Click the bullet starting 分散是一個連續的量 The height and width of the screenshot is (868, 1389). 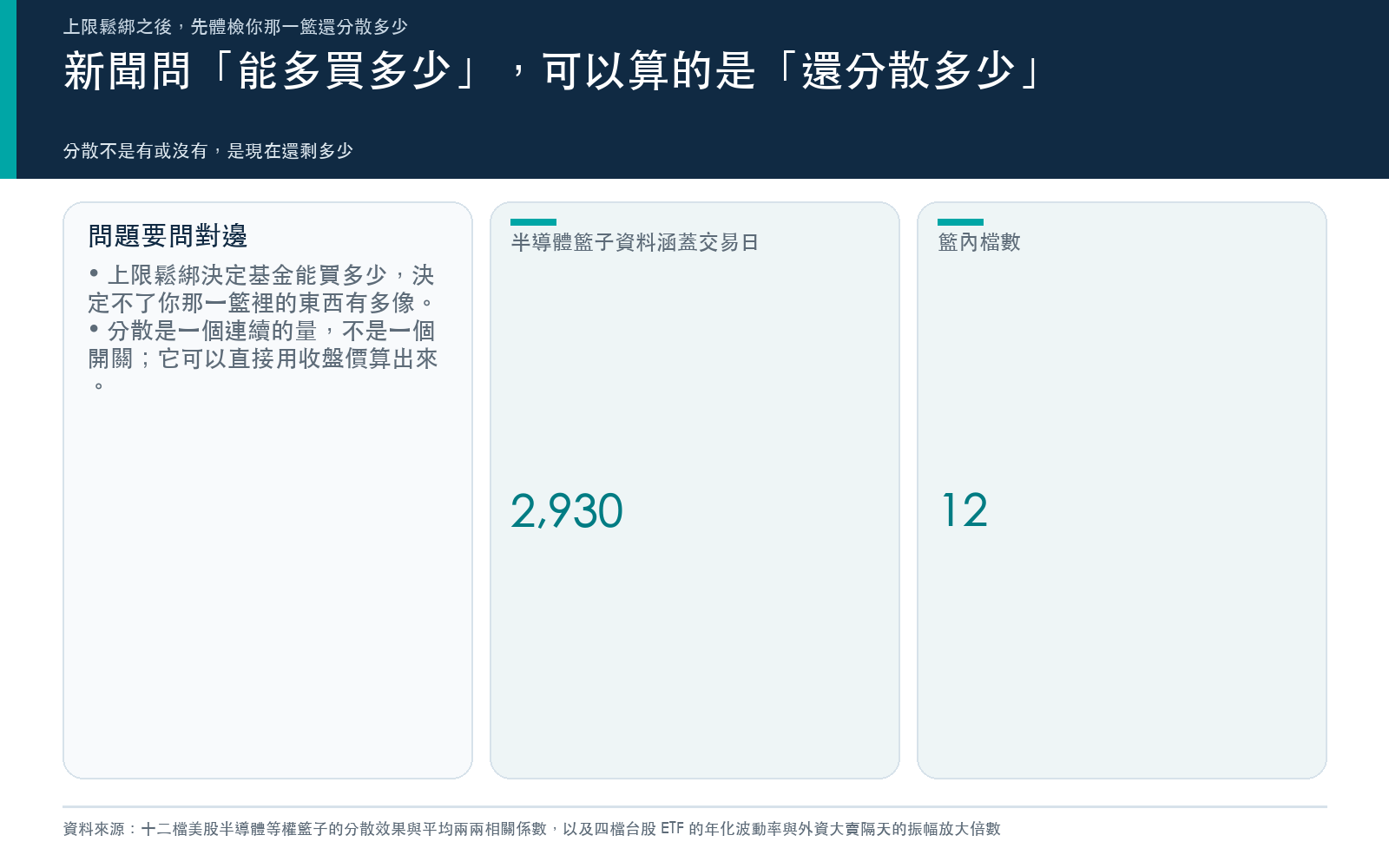coord(263,358)
